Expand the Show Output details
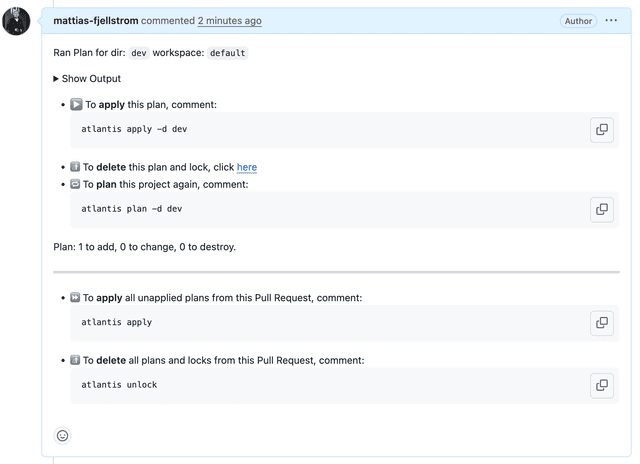 pyautogui.click(x=87, y=78)
